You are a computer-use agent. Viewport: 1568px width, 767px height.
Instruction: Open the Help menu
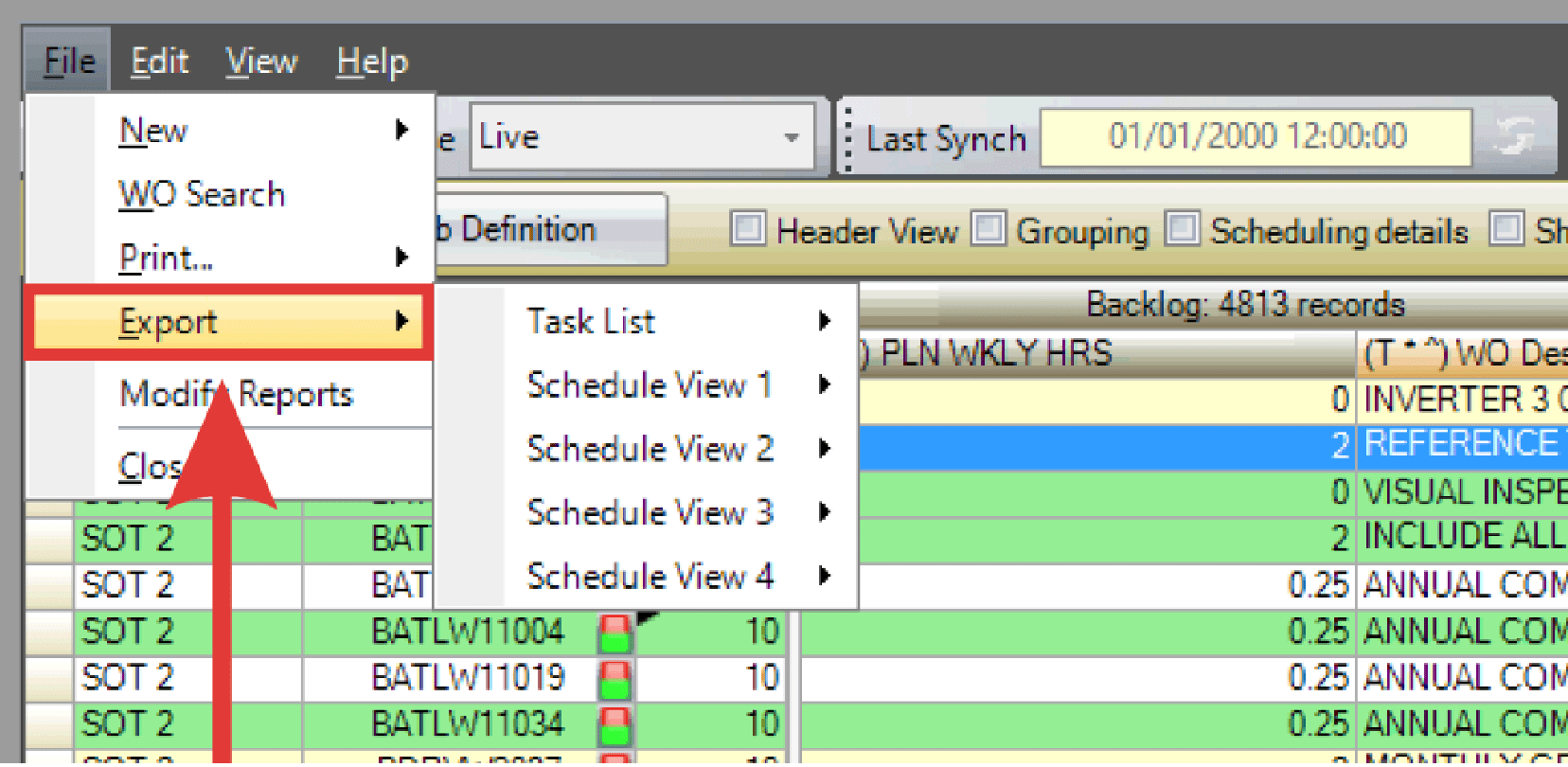pyautogui.click(x=372, y=62)
